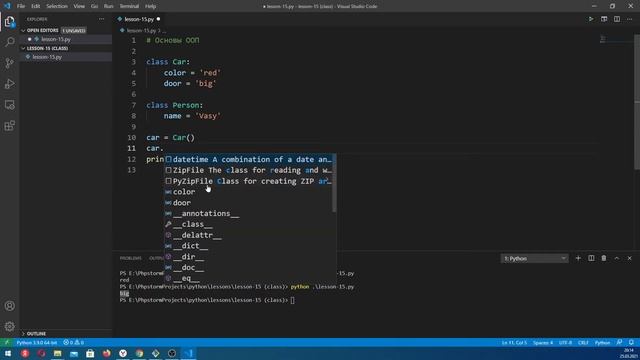Open the Edit menu
Viewport: 640px width, 360px height.
pyautogui.click(x=36, y=6)
